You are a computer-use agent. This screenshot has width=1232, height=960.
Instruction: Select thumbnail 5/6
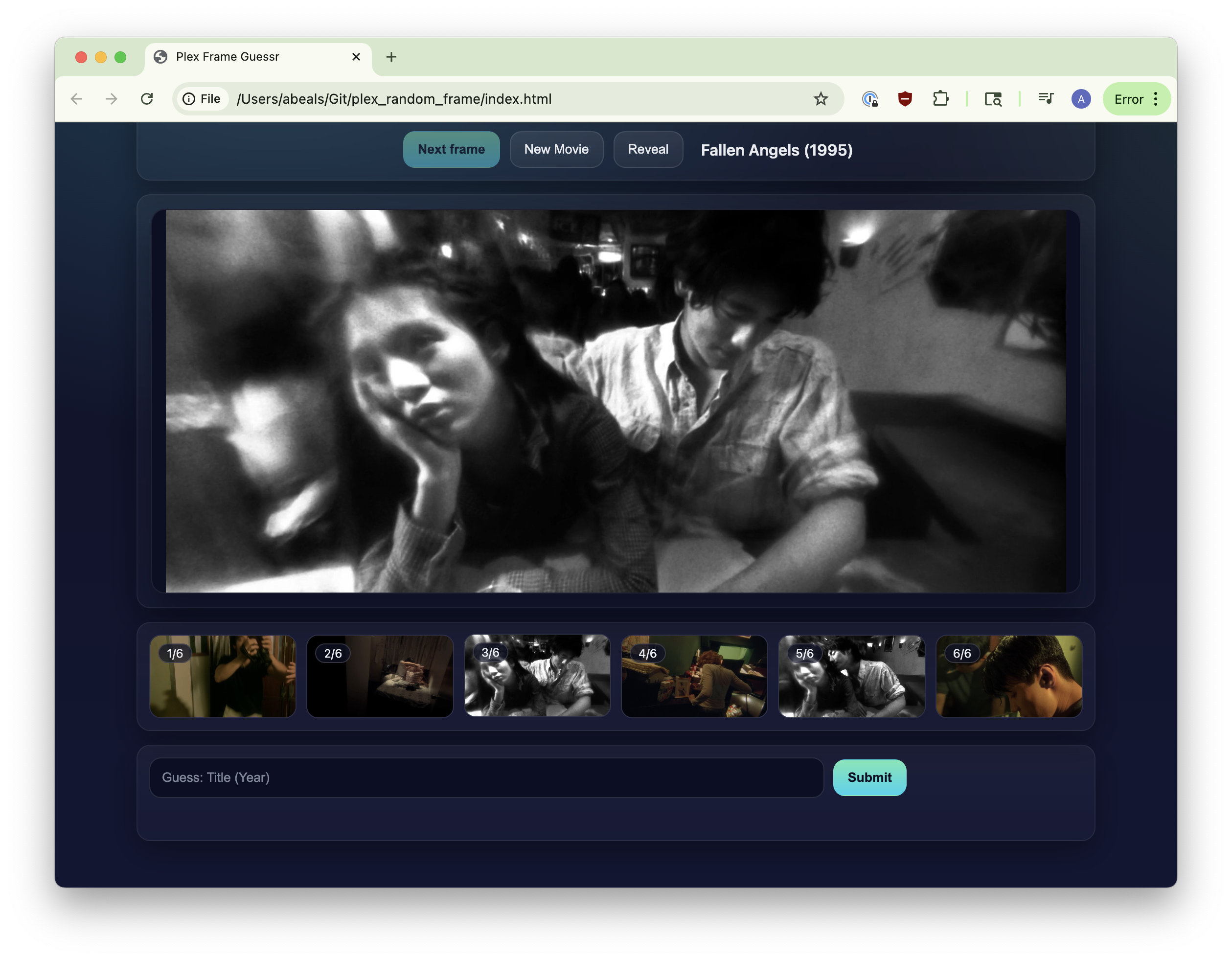(x=851, y=676)
